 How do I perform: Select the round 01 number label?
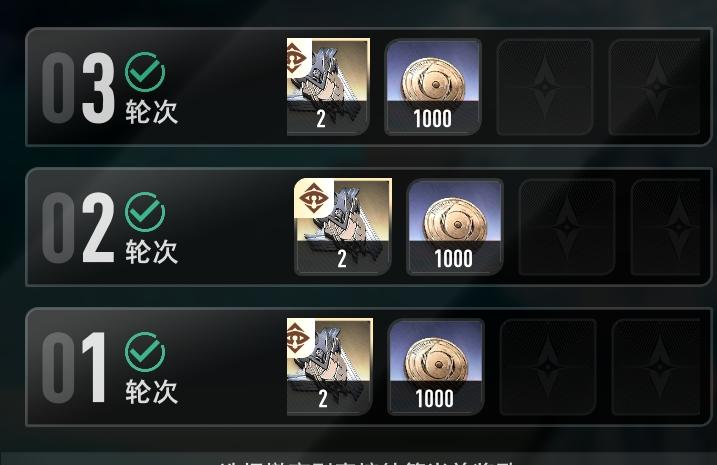(x=74, y=367)
